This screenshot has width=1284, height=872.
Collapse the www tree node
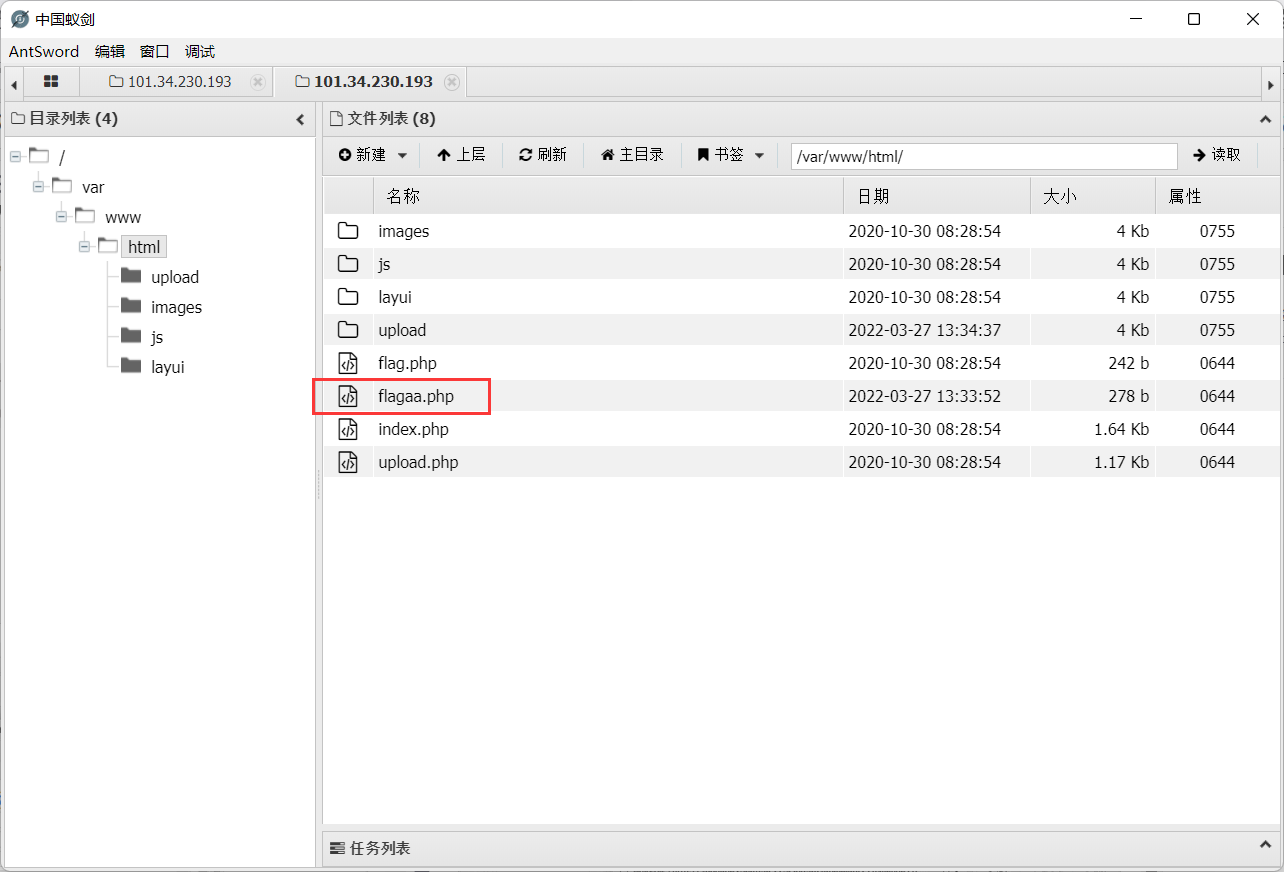62,217
